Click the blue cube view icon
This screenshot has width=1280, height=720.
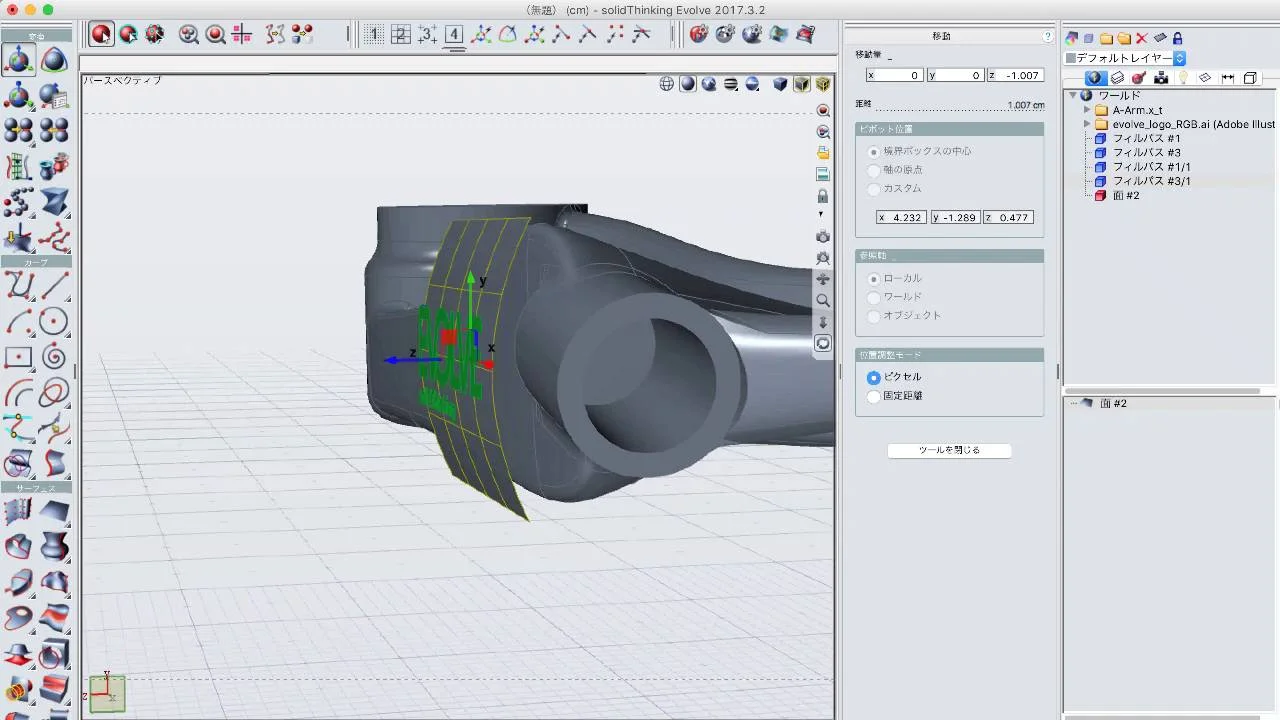click(780, 84)
